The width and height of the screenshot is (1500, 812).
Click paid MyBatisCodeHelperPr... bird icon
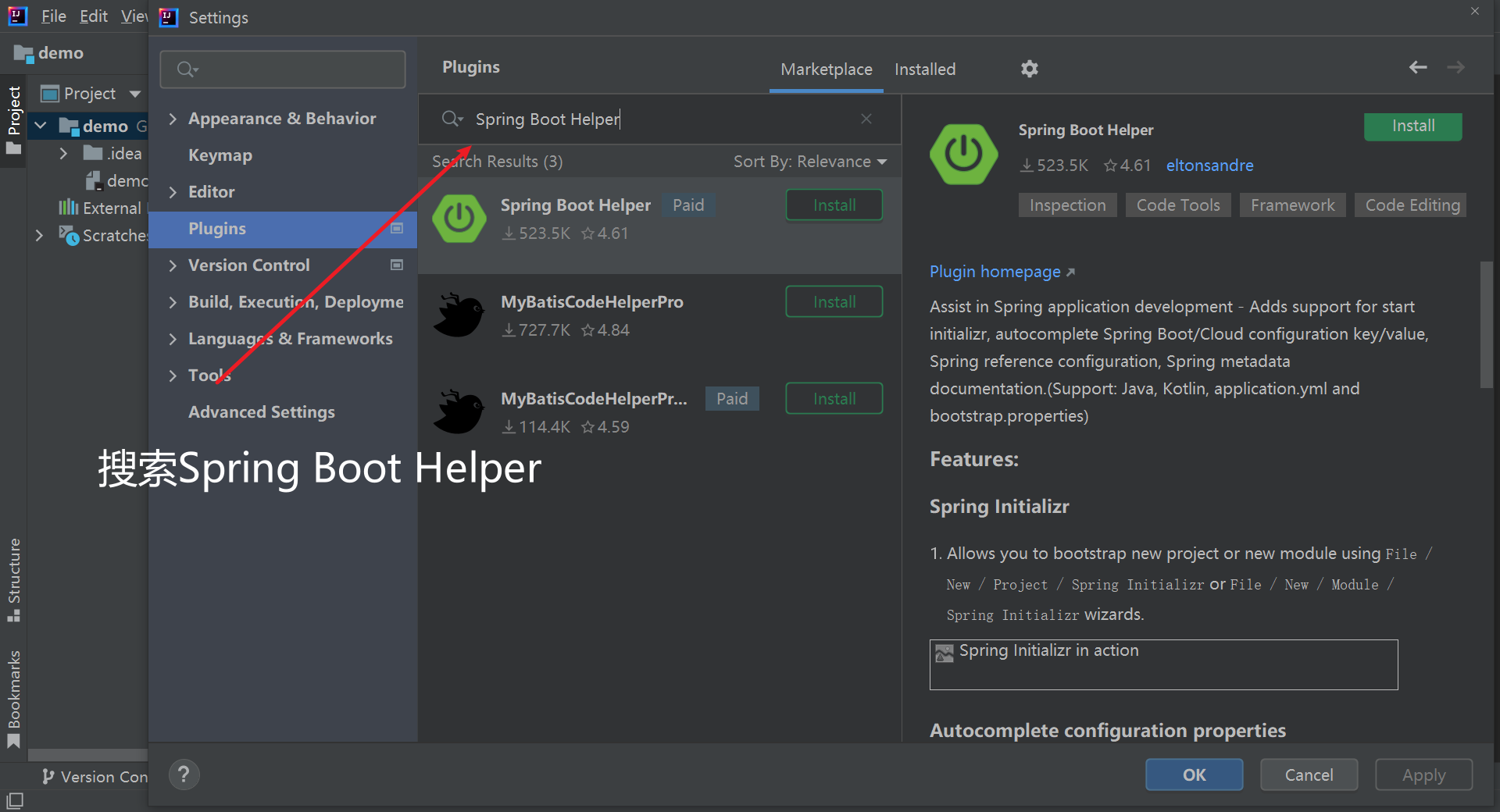click(x=459, y=412)
